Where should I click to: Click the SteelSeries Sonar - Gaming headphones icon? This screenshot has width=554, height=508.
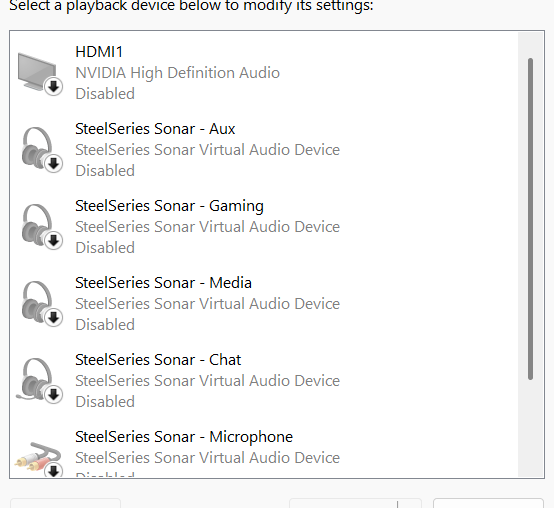point(41,227)
